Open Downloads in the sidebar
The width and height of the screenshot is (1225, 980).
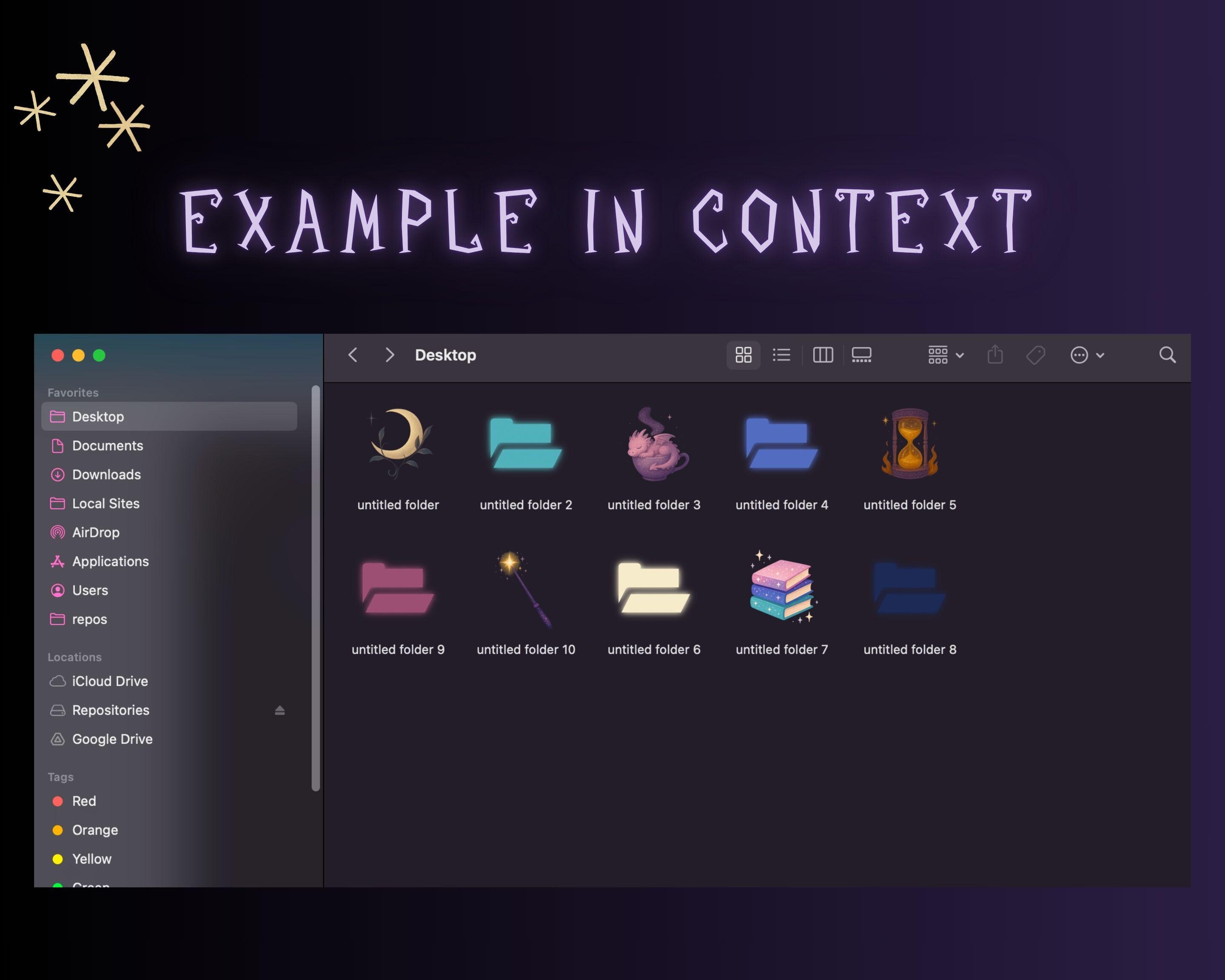tap(169, 474)
